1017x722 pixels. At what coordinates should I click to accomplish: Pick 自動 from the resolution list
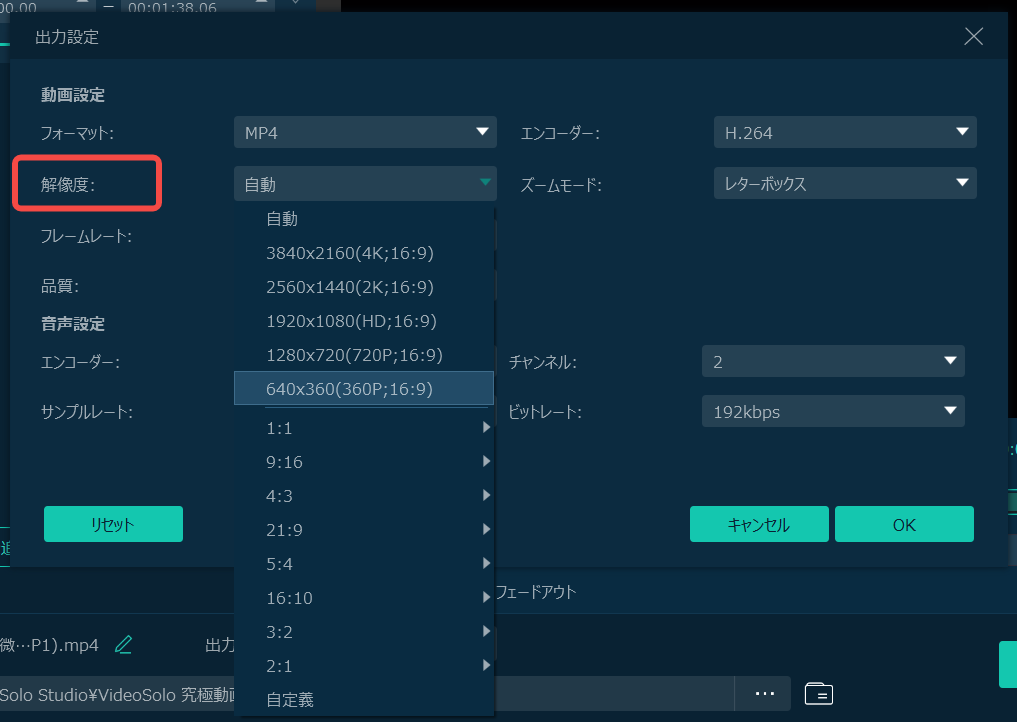[x=282, y=219]
